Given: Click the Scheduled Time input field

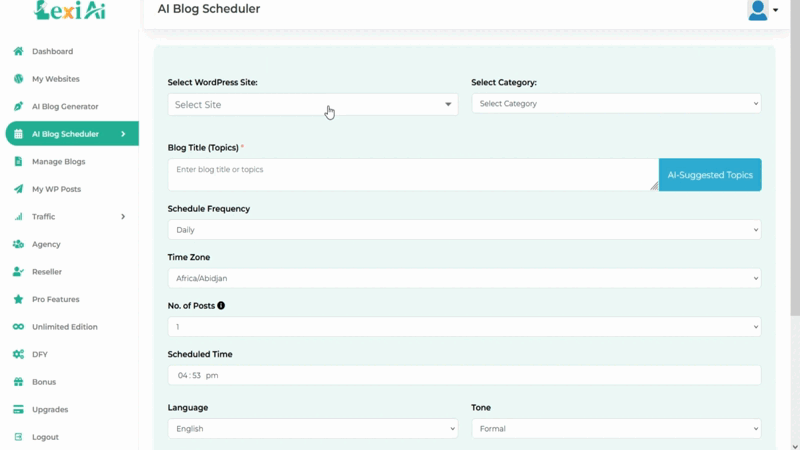Looking at the screenshot, I should pos(464,376).
